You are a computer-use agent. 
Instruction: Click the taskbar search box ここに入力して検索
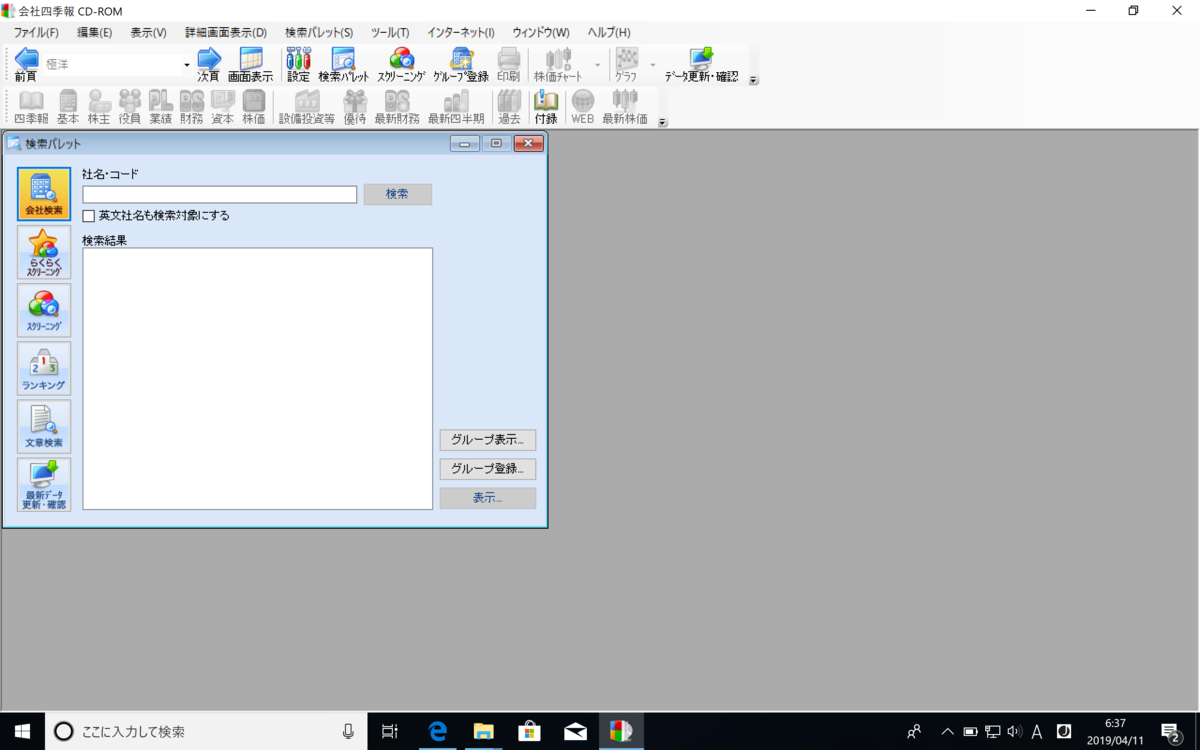click(x=206, y=731)
